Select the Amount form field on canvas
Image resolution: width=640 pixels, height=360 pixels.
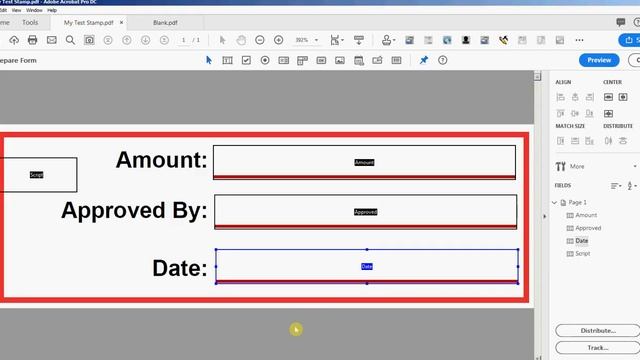[364, 162]
